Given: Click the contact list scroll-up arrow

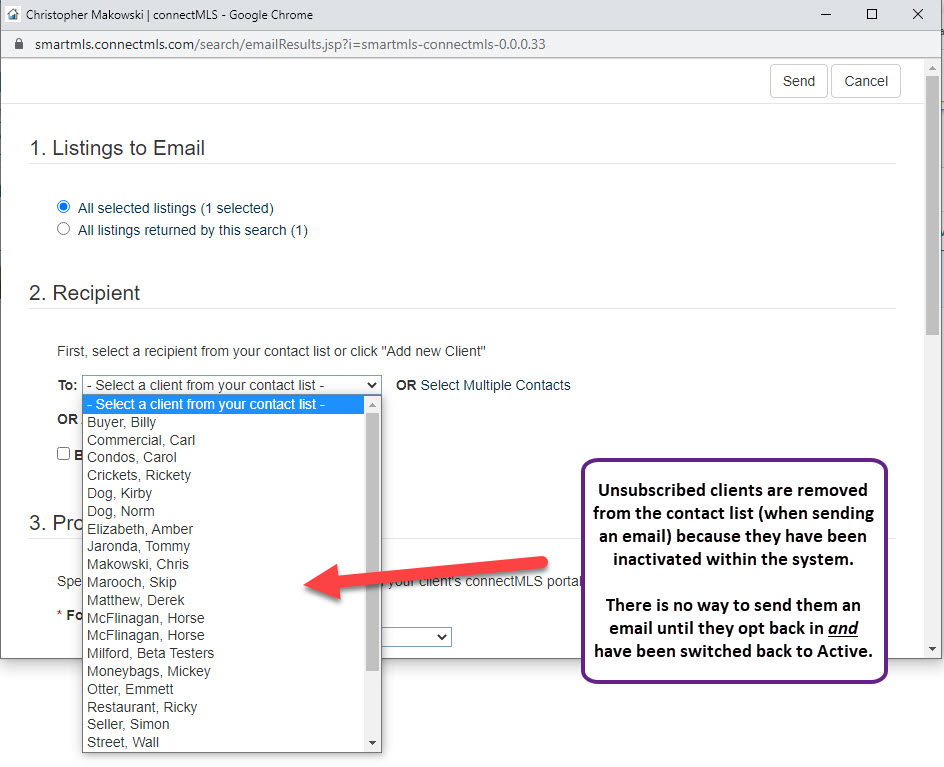Looking at the screenshot, I should pyautogui.click(x=372, y=405).
